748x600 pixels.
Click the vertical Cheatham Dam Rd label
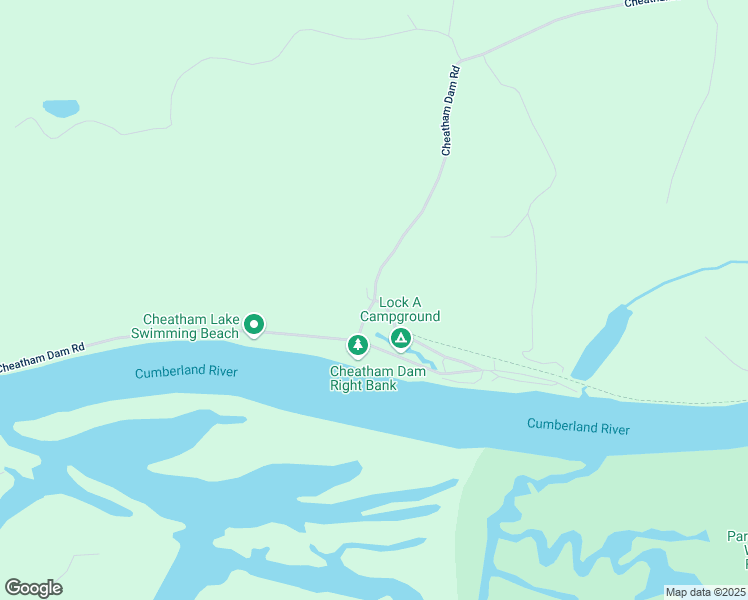point(450,111)
